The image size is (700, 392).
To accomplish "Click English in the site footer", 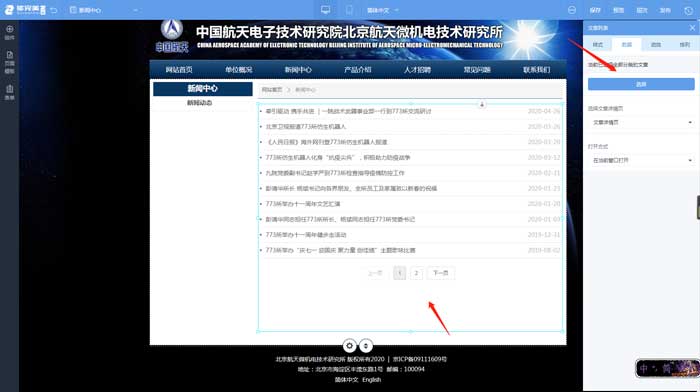I will (371, 380).
